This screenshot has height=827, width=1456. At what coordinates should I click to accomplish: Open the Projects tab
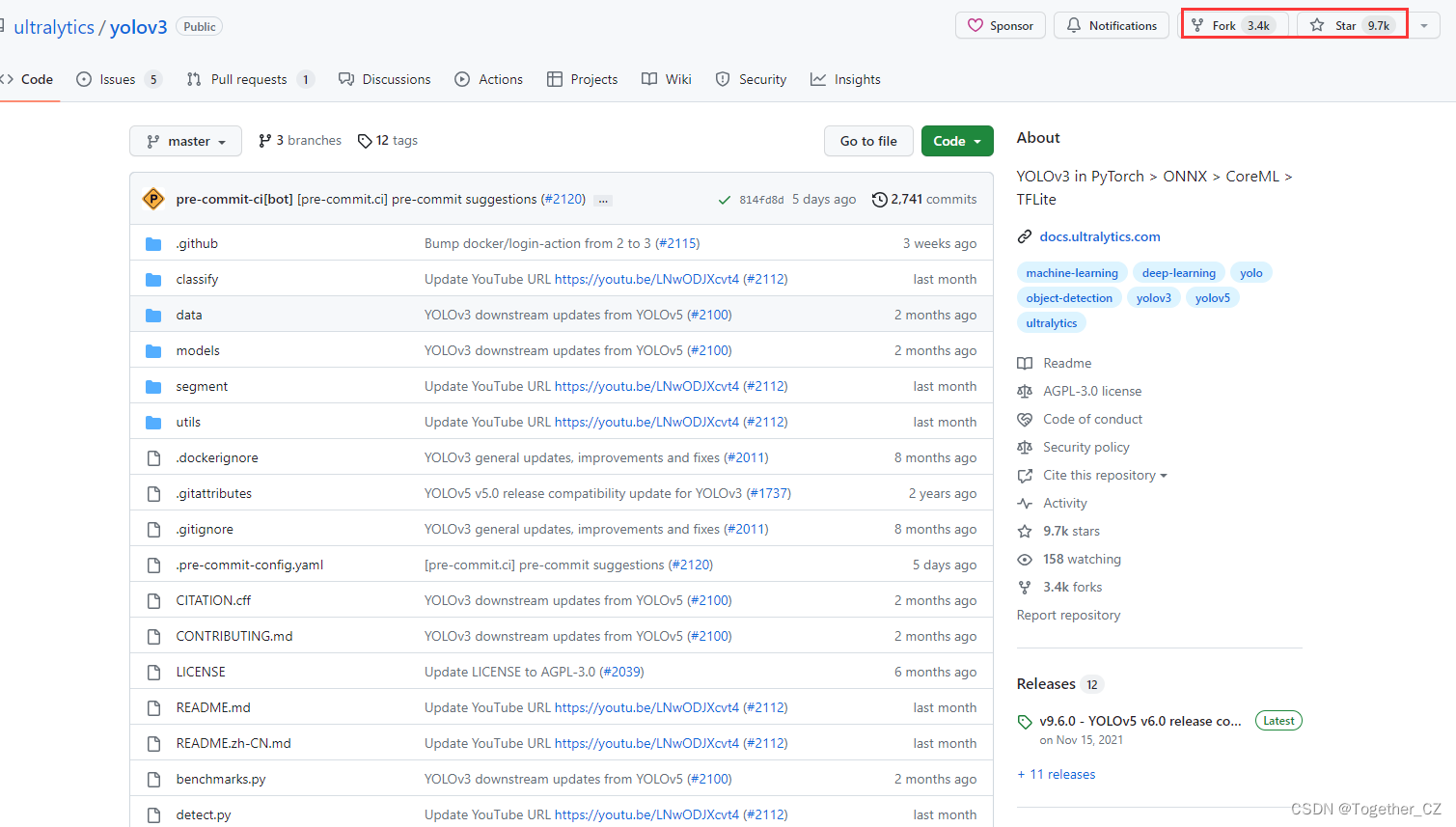pos(582,79)
